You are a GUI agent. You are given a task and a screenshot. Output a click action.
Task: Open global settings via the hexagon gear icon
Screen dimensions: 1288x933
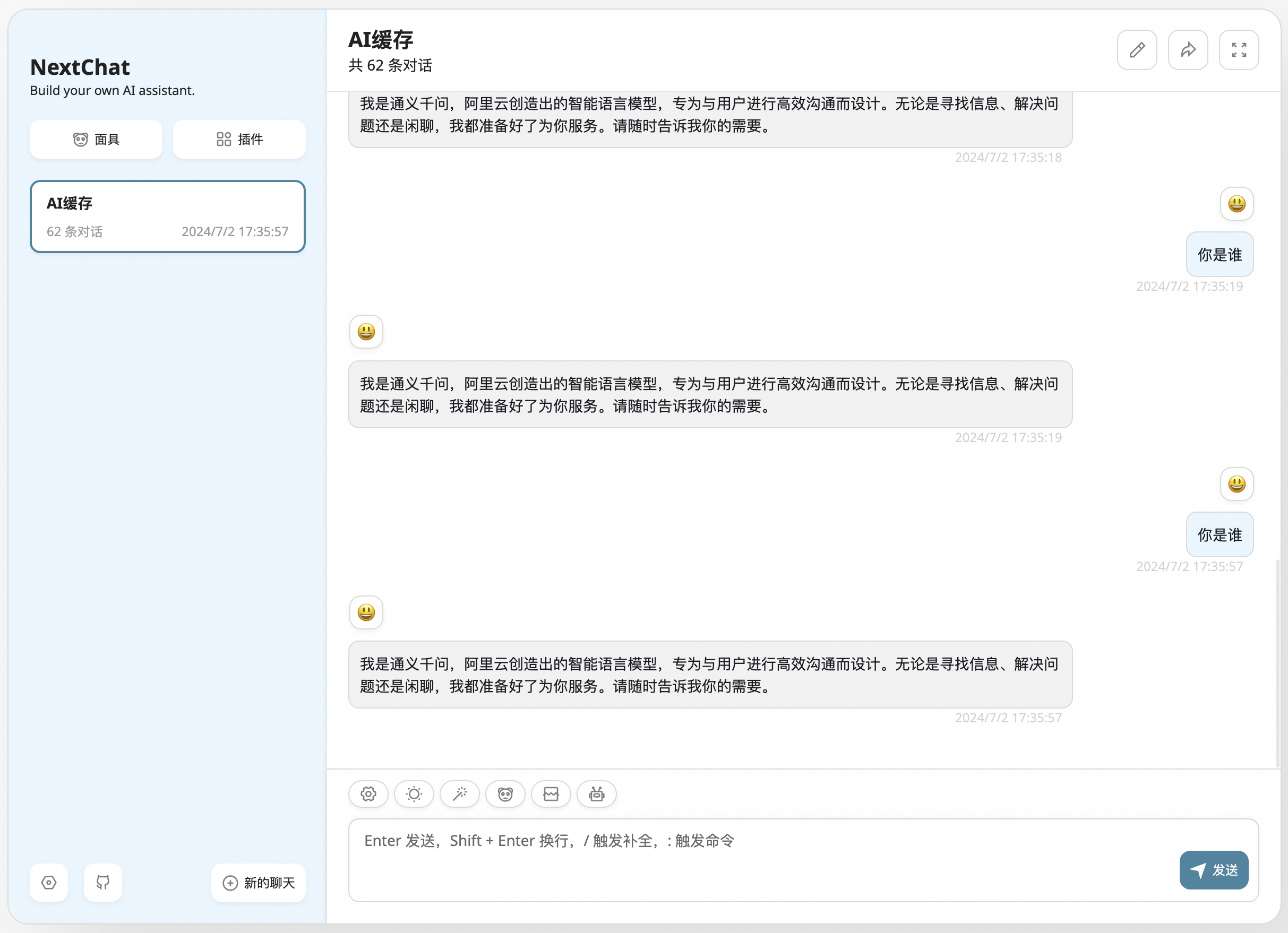pos(49,883)
